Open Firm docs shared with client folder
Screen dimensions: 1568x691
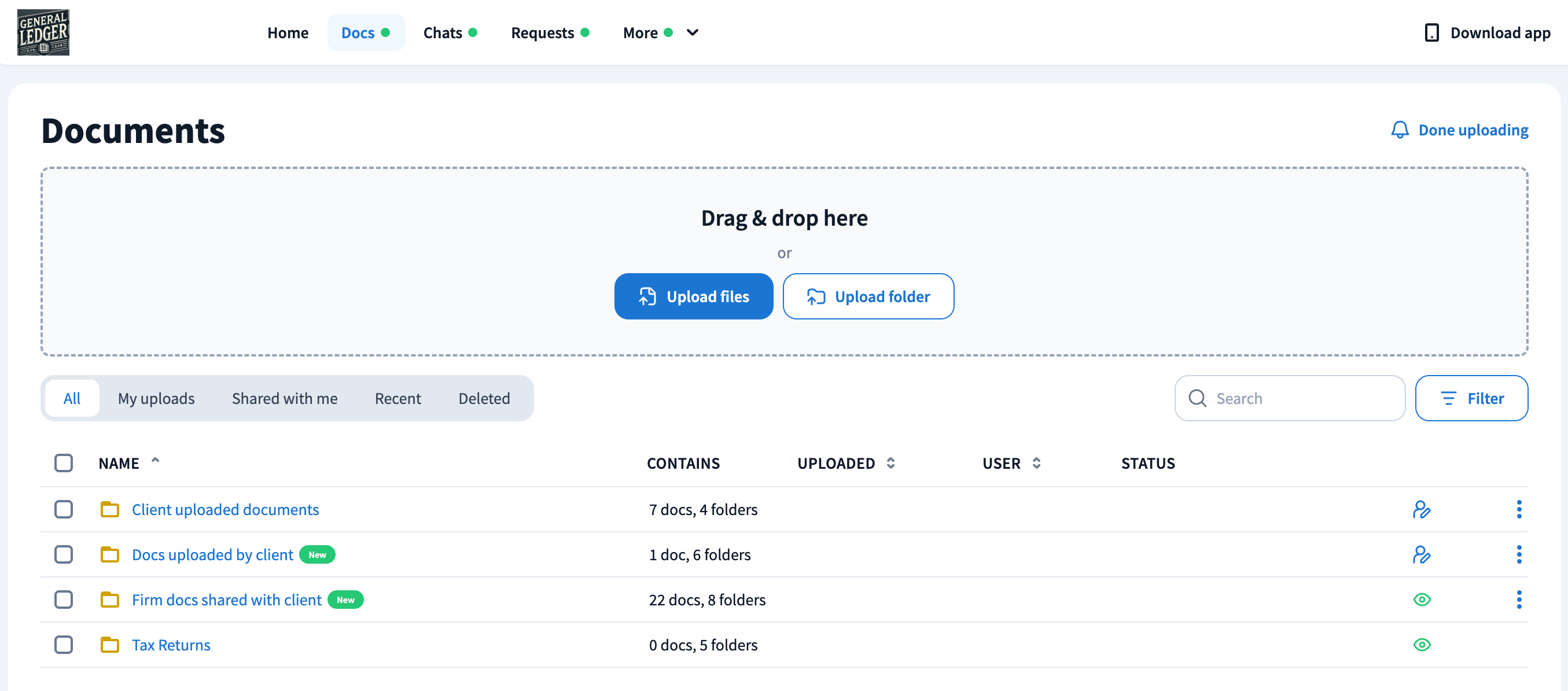(x=226, y=599)
